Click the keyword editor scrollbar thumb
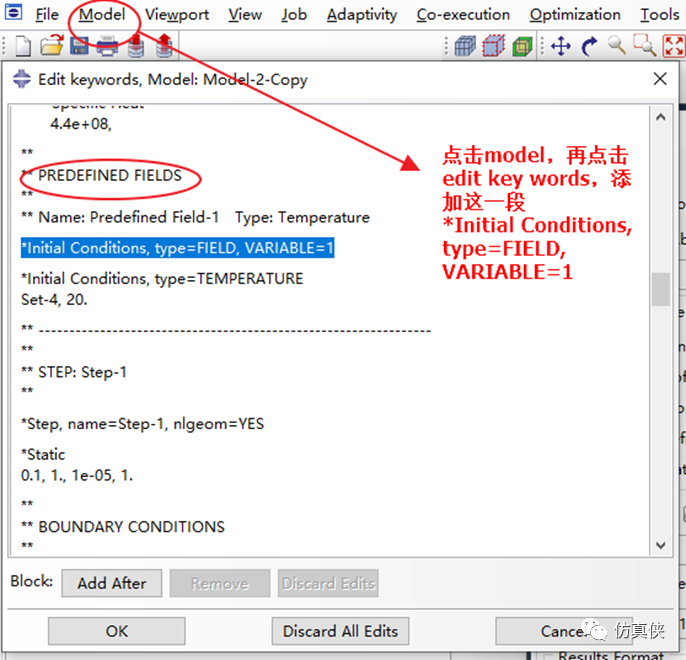This screenshot has height=660, width=686. [x=661, y=290]
